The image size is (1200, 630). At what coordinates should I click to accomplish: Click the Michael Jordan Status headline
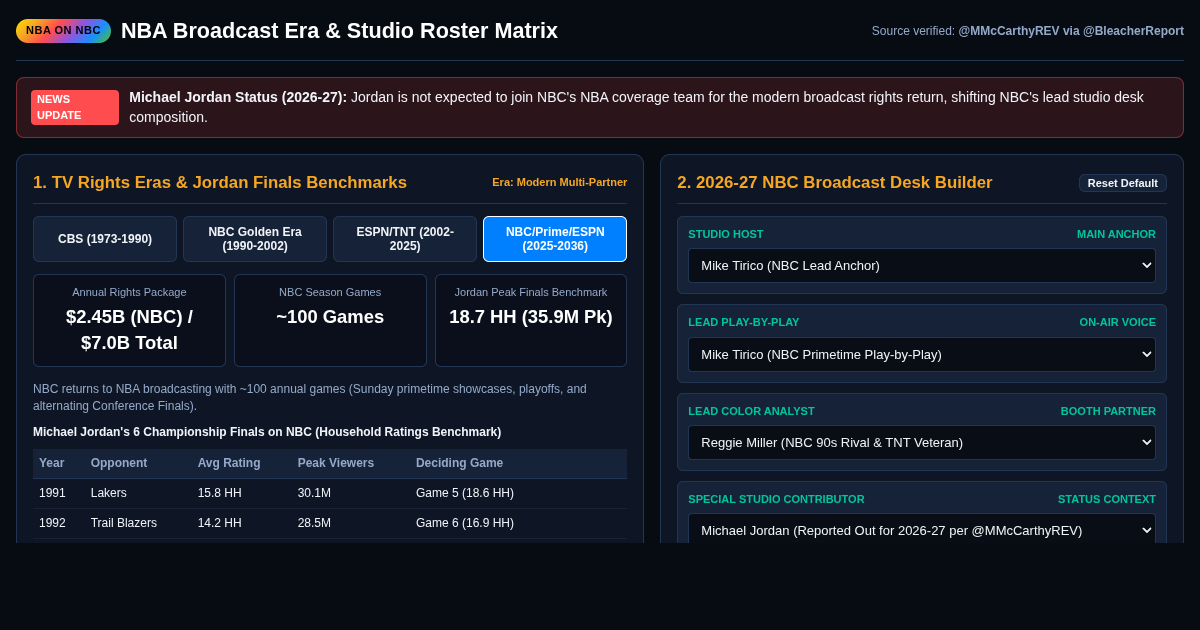point(238,97)
